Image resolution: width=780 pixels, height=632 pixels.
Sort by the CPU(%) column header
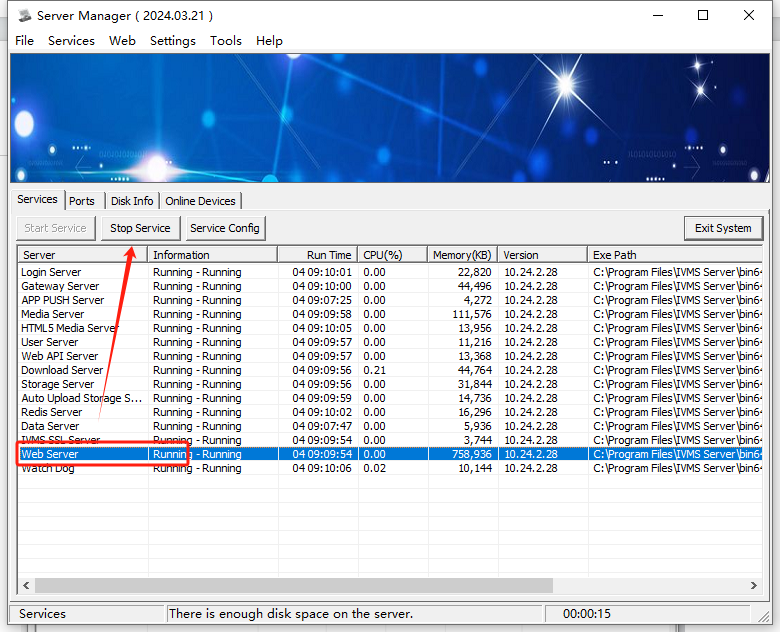[x=392, y=255]
